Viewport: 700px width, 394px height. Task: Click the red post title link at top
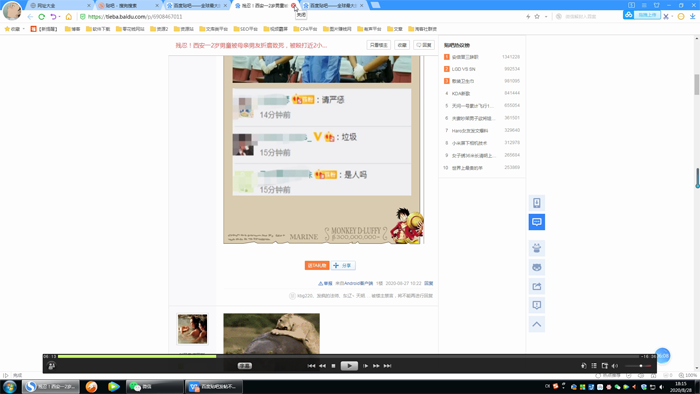coord(251,45)
